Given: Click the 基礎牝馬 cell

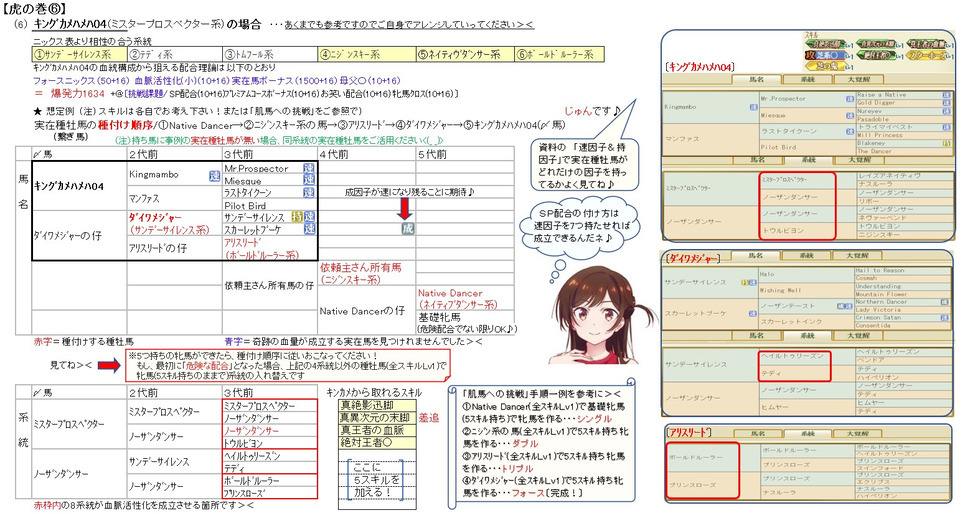Looking at the screenshot, I should coord(465,323).
